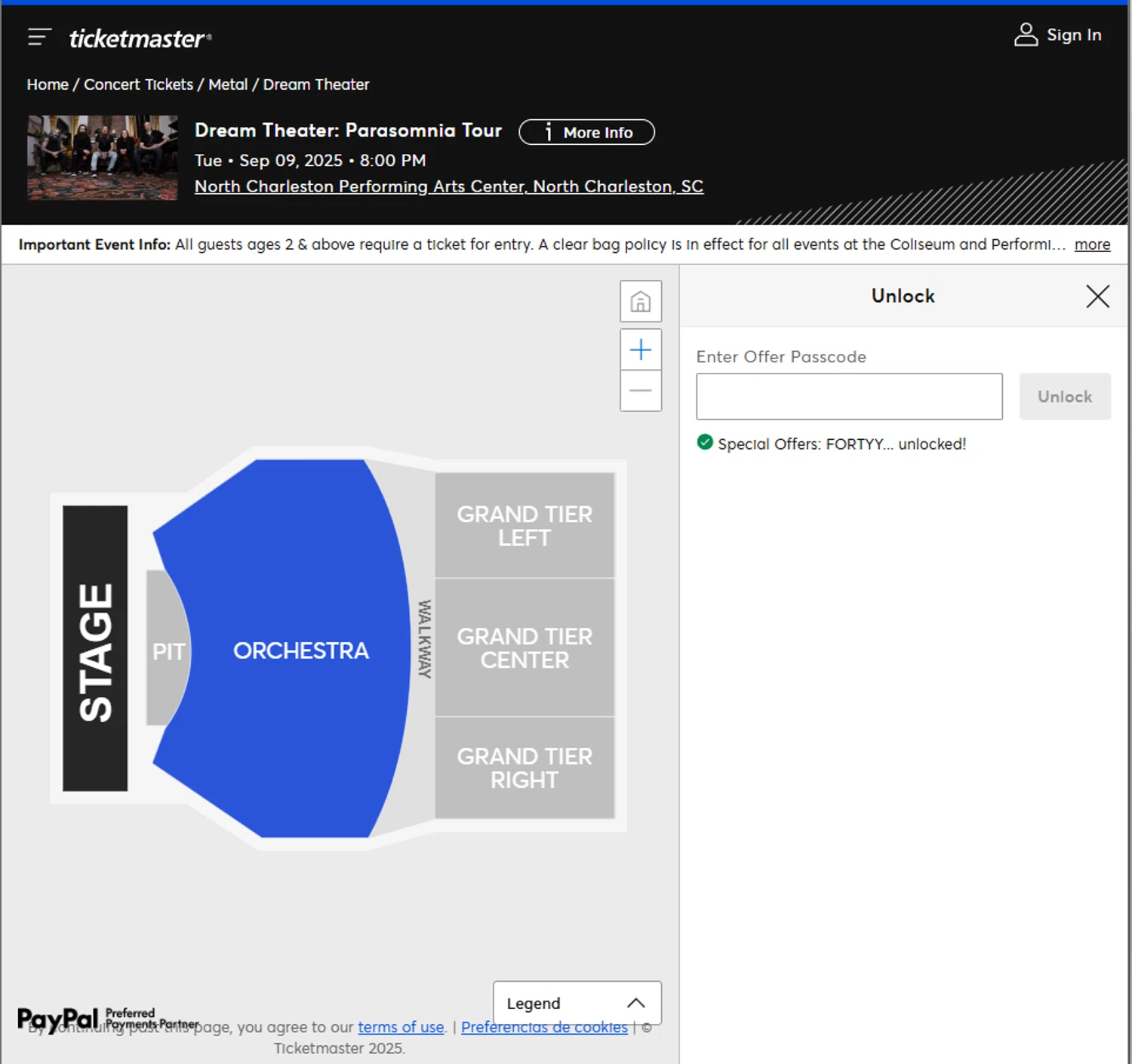The image size is (1132, 1064).
Task: Open More Info for the event
Action: pos(586,132)
